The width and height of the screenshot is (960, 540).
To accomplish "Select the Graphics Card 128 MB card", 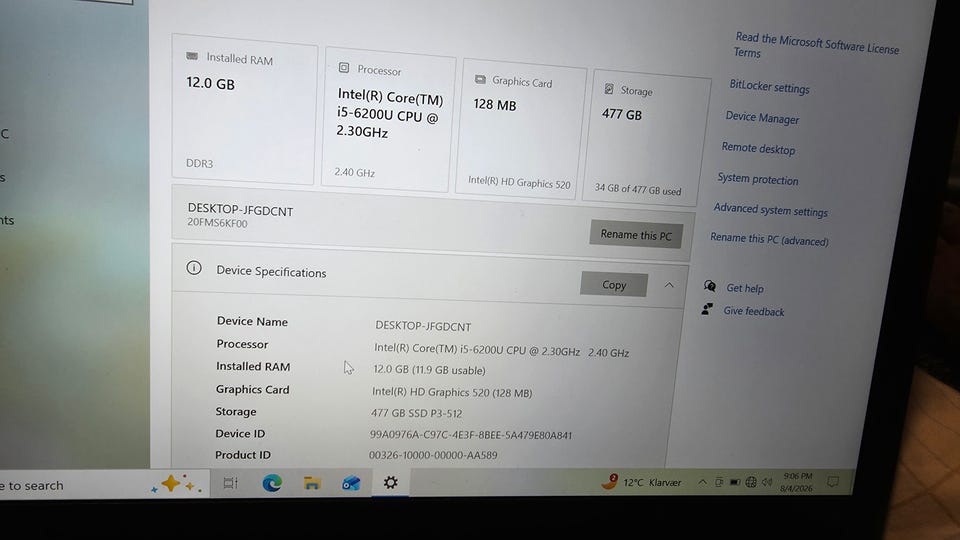I will 520,129.
